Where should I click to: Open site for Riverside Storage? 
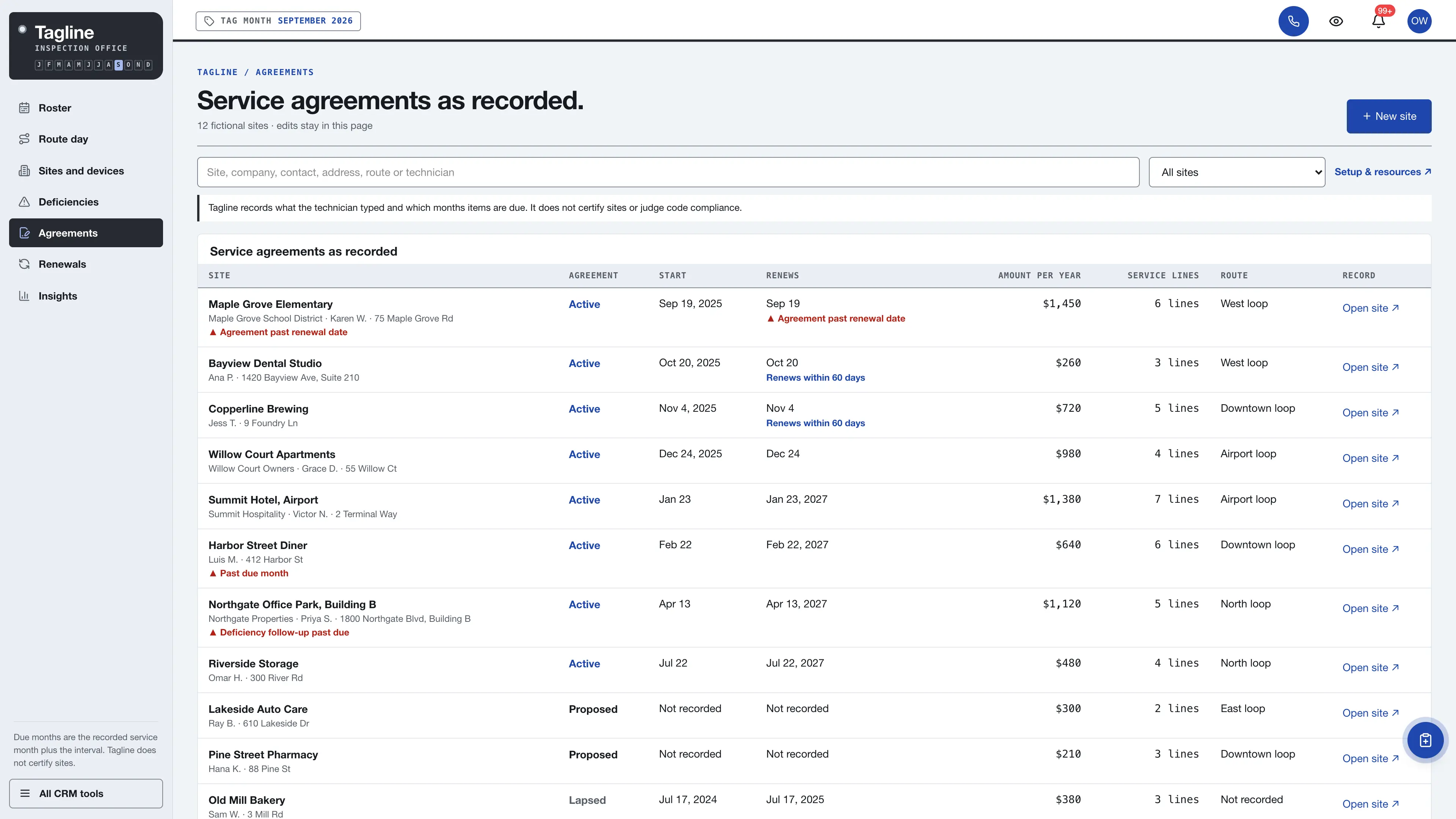1371,667
